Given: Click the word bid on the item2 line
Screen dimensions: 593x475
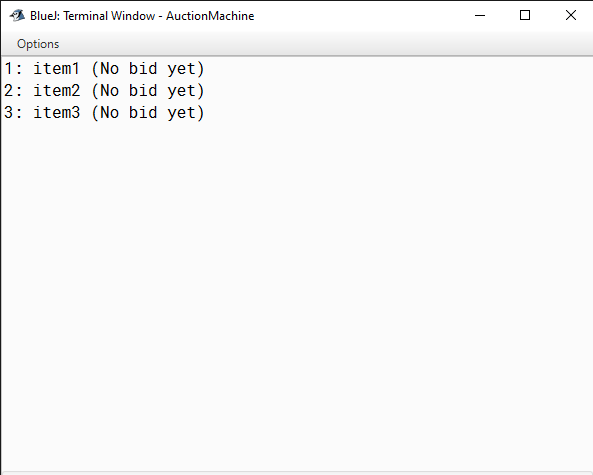Looking at the screenshot, I should point(143,91).
